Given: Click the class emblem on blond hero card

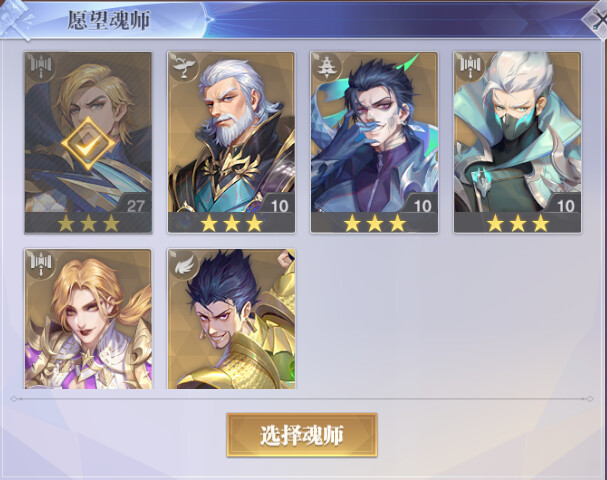Looking at the screenshot, I should [x=41, y=67].
